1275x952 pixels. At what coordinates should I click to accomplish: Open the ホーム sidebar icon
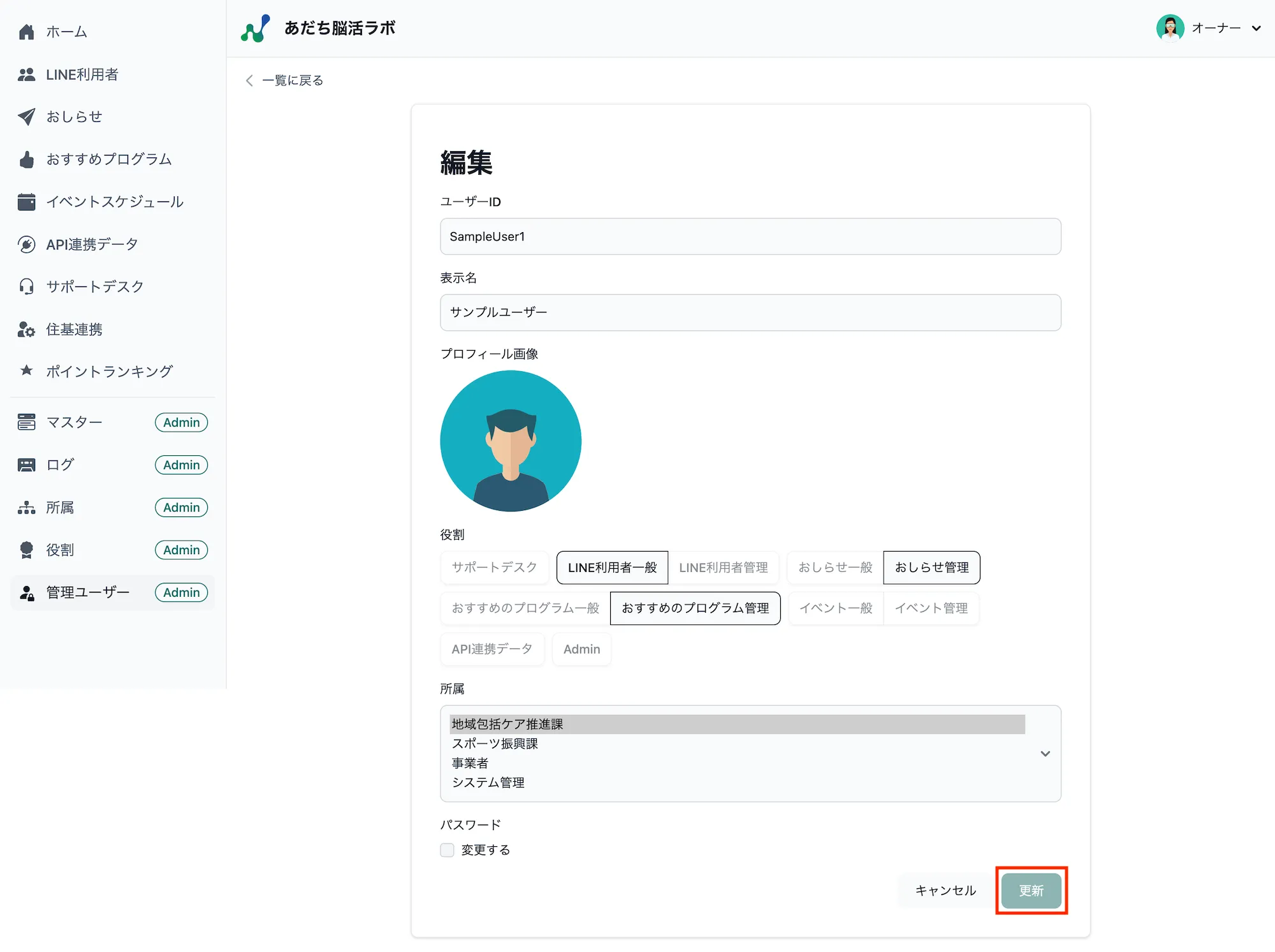26,31
